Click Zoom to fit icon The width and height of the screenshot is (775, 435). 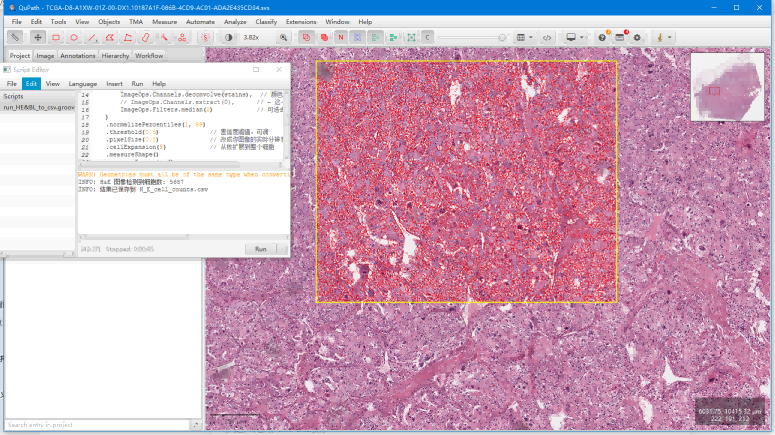283,37
